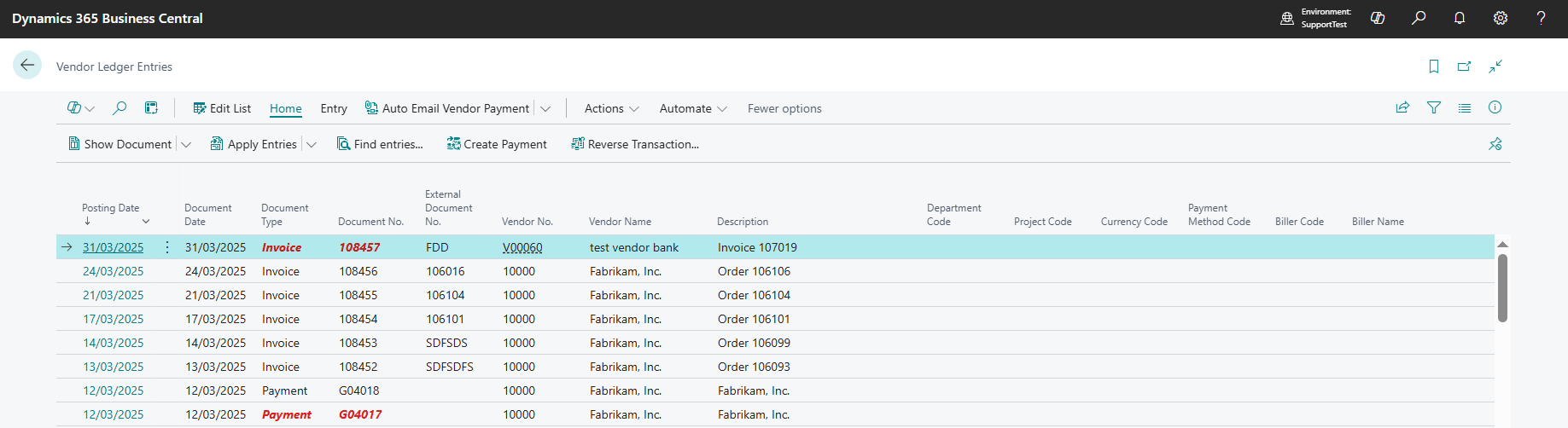
Task: Open settings gear
Action: 1501,18
